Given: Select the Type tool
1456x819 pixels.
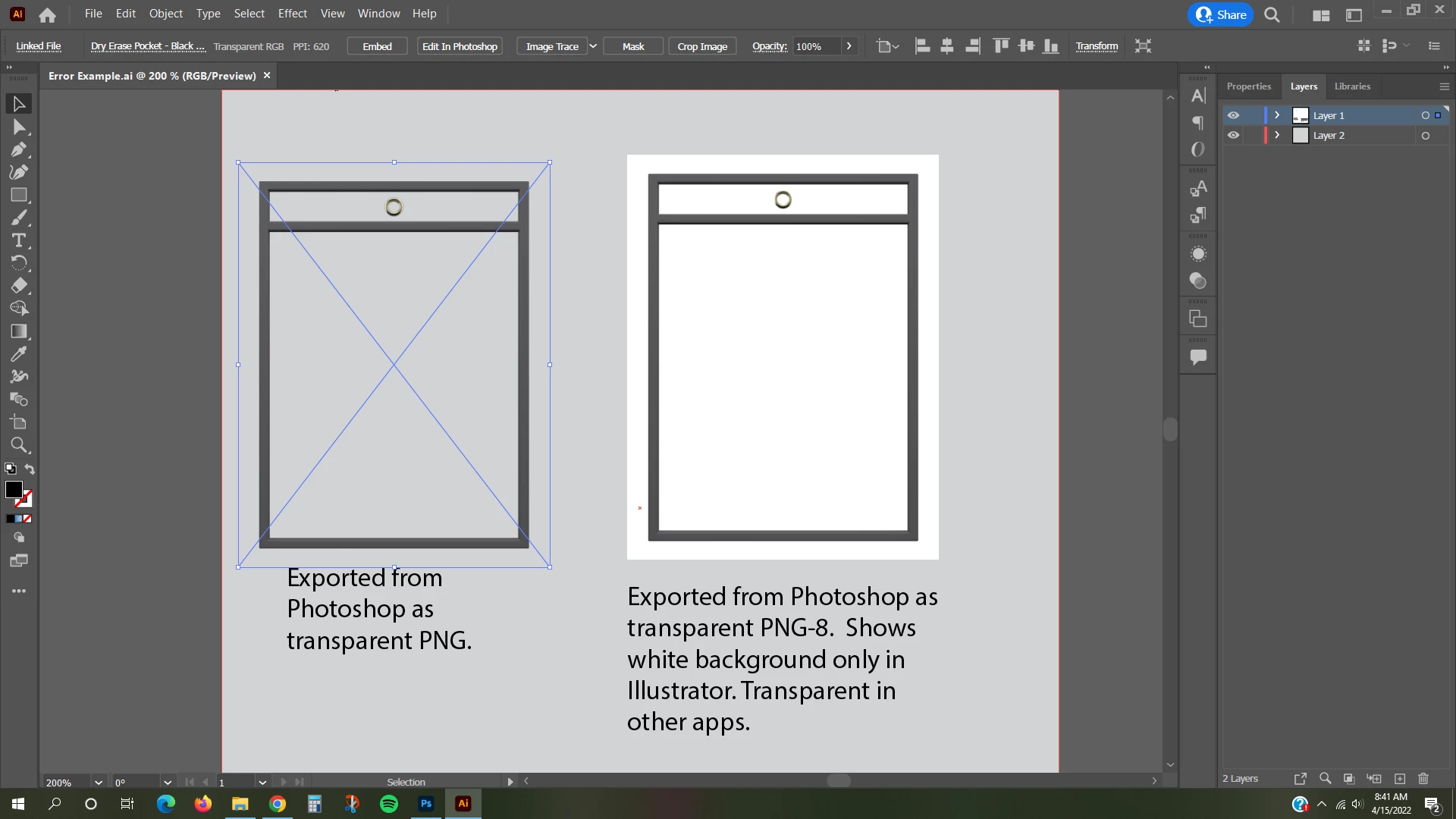Looking at the screenshot, I should 19,240.
